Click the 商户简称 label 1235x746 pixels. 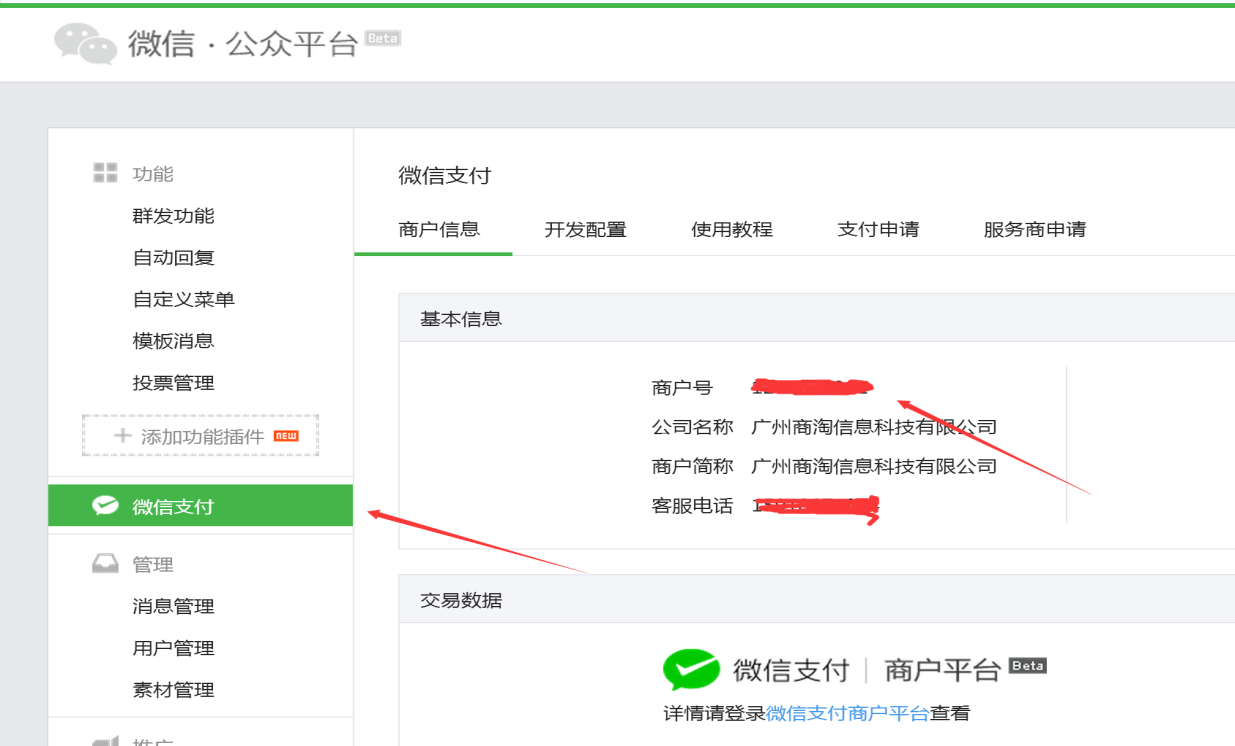pos(692,466)
